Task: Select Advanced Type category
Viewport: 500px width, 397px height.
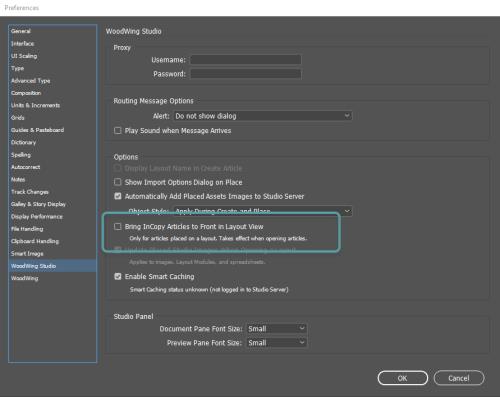Action: click(x=30, y=81)
